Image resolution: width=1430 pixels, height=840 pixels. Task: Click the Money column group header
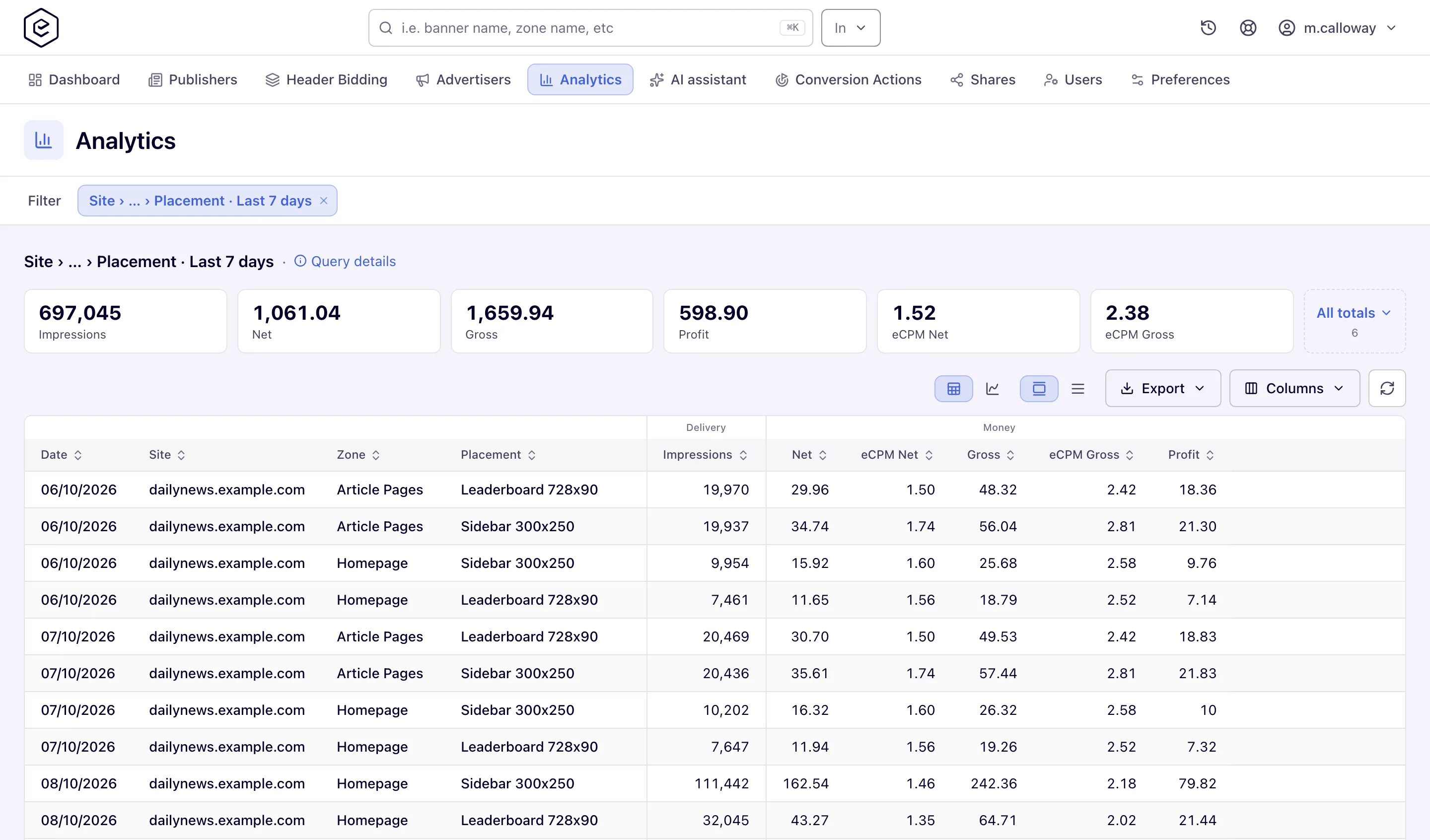[x=999, y=427]
